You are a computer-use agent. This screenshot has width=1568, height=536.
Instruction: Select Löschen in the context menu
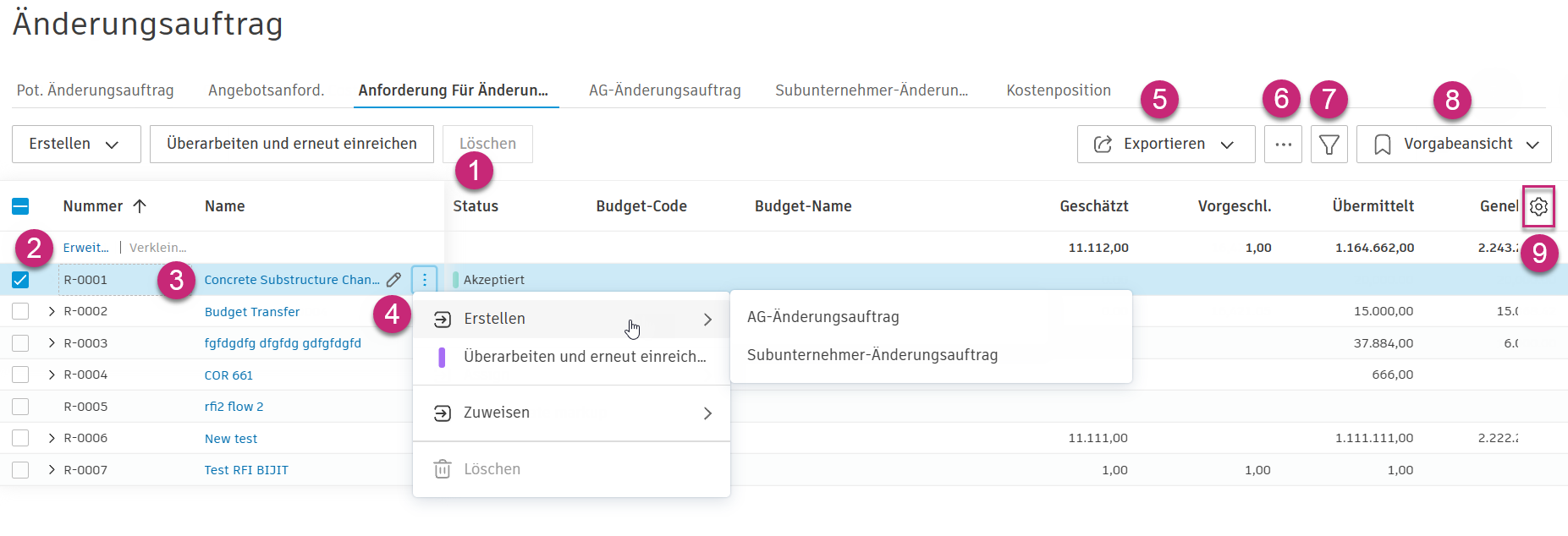click(x=571, y=469)
